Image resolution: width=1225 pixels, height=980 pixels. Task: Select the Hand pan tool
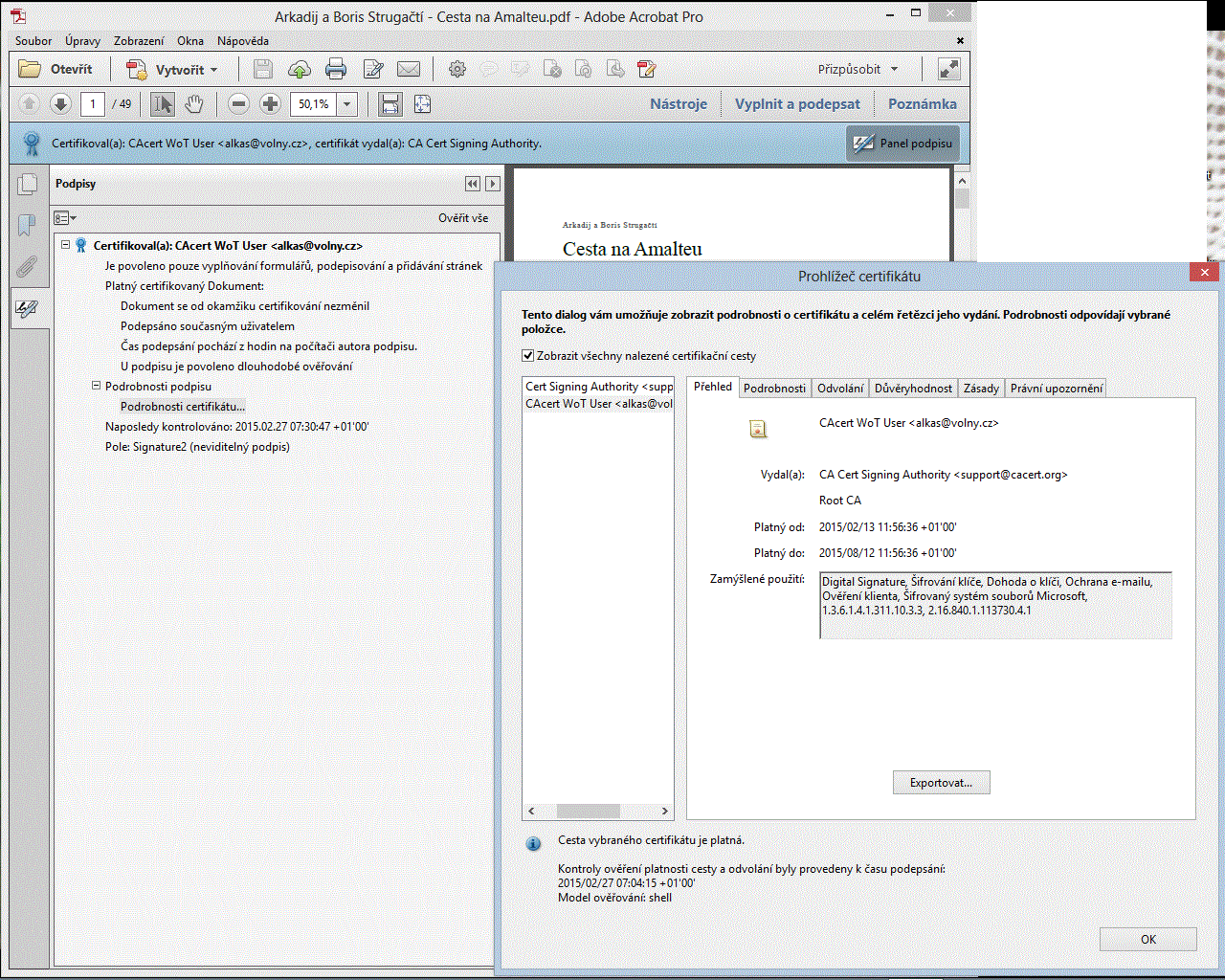(194, 104)
